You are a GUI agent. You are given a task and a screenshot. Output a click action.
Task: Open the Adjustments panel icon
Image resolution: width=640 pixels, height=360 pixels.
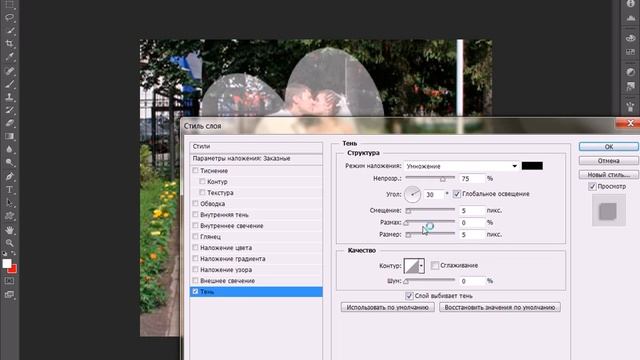click(631, 72)
